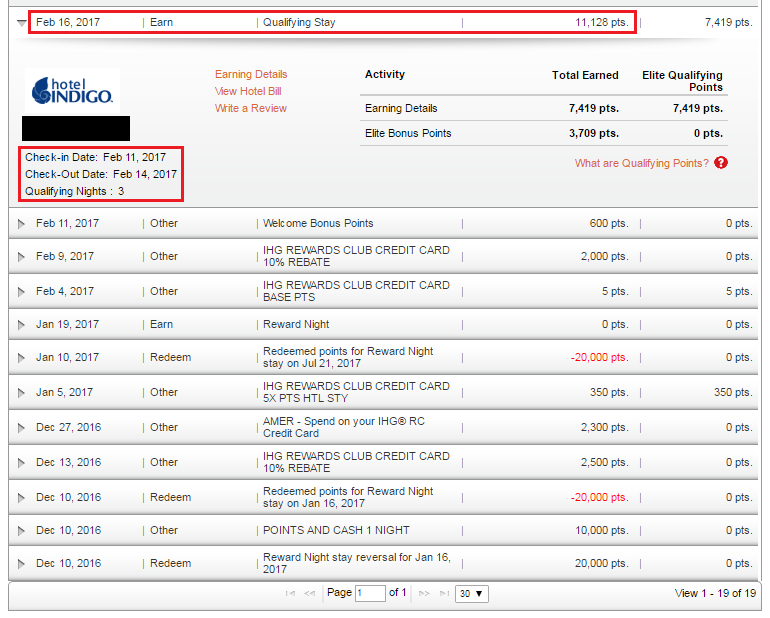Click the red question mark help icon

pyautogui.click(x=721, y=163)
